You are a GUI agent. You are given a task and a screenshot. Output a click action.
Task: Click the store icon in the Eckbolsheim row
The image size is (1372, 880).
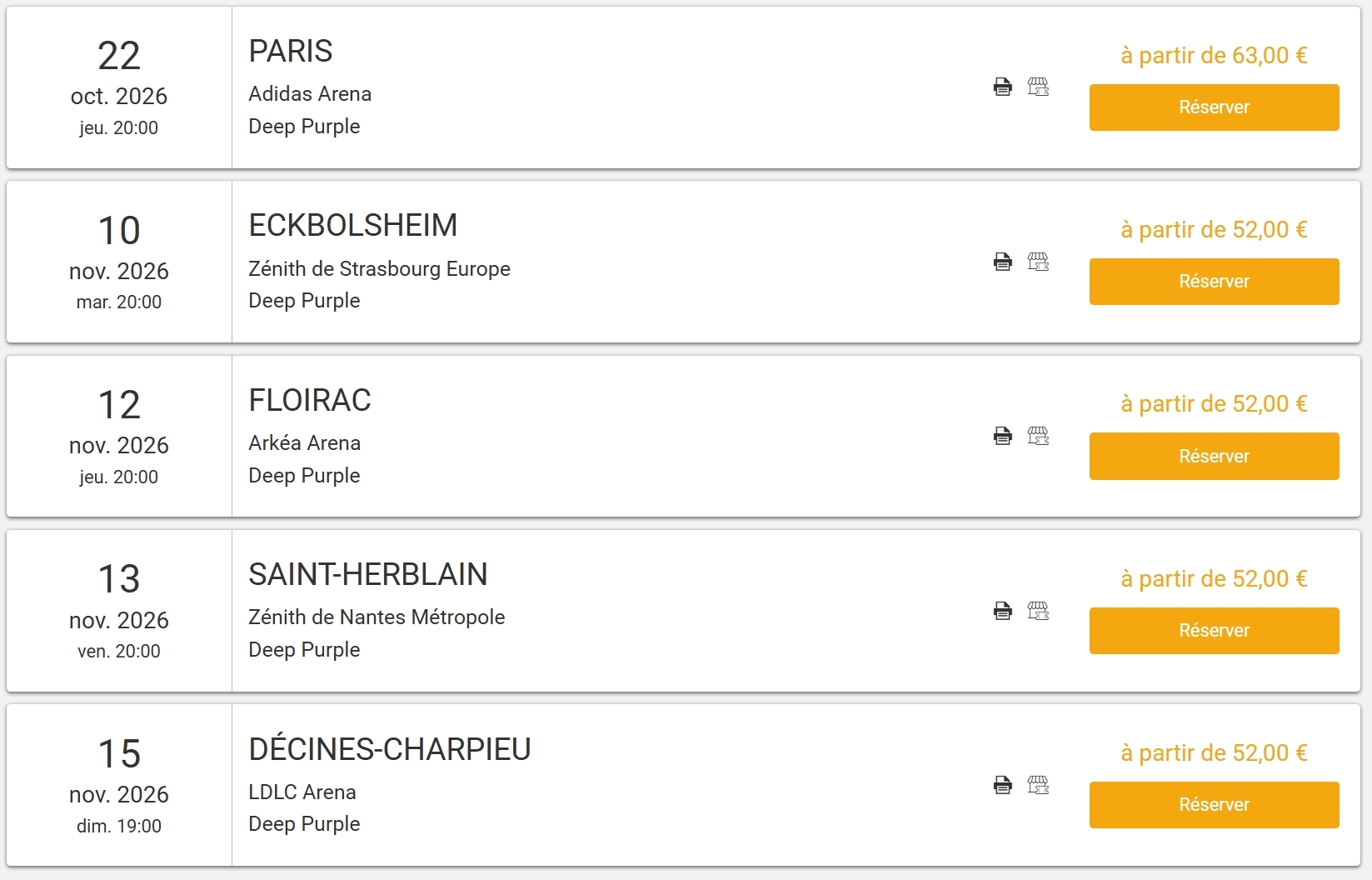pos(1038,262)
